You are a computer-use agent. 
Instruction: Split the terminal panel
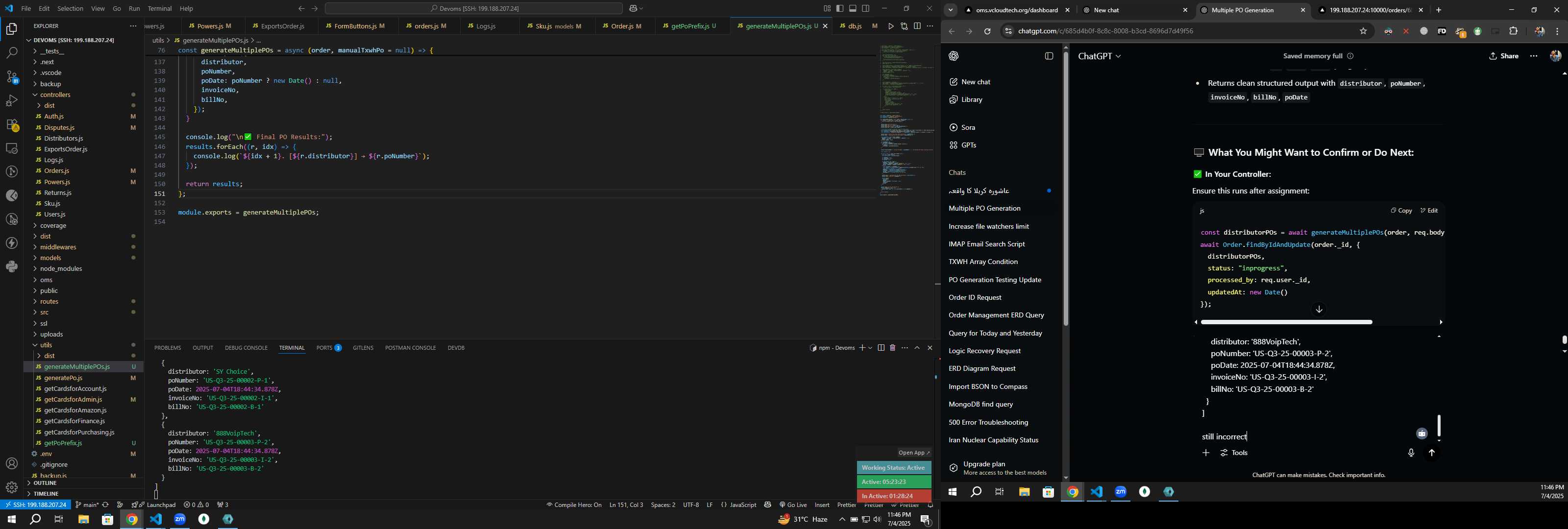[x=881, y=348]
